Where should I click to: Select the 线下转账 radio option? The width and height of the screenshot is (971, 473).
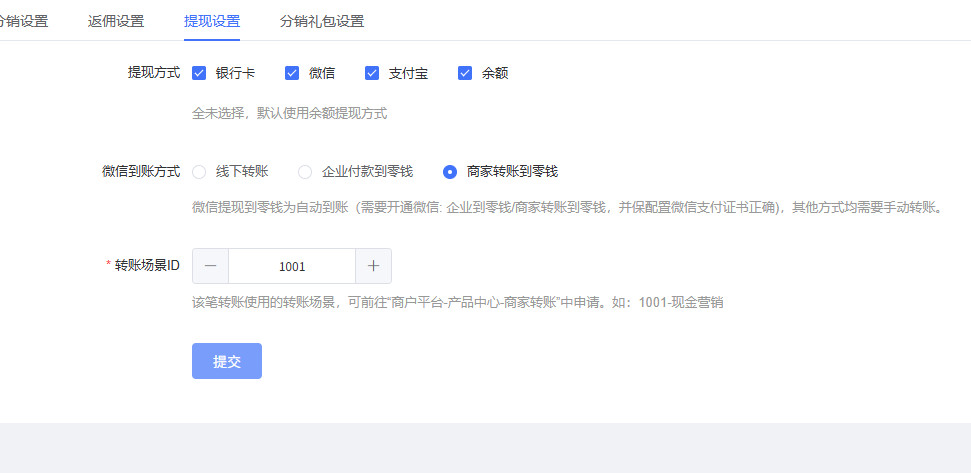click(199, 172)
